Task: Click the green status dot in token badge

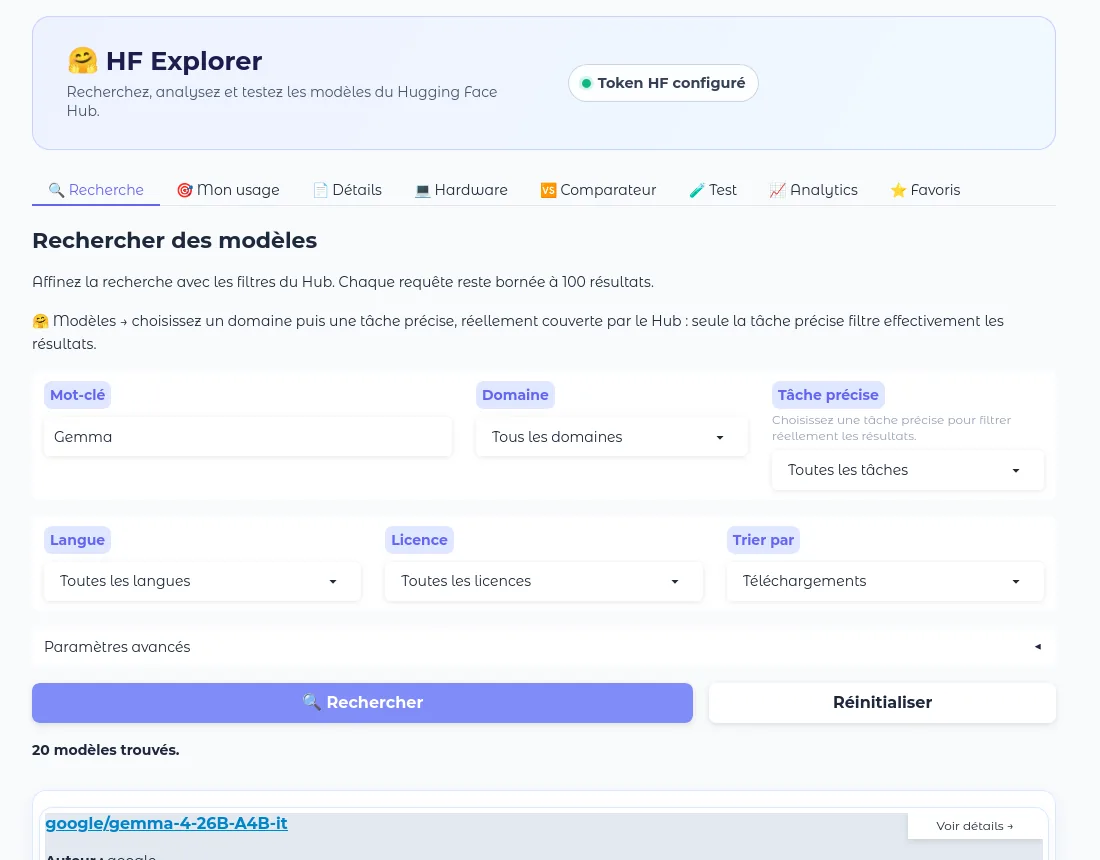Action: tap(586, 83)
